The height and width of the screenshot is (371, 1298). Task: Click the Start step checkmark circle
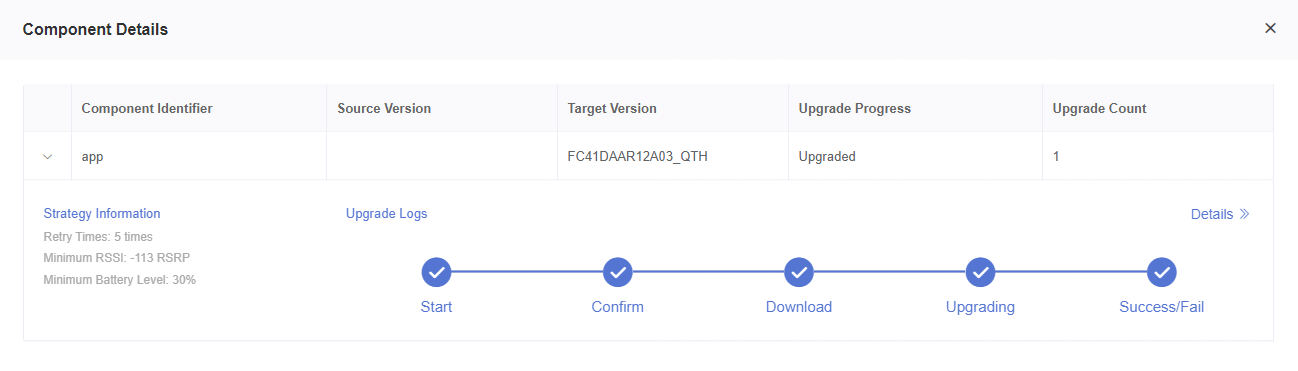click(x=437, y=271)
